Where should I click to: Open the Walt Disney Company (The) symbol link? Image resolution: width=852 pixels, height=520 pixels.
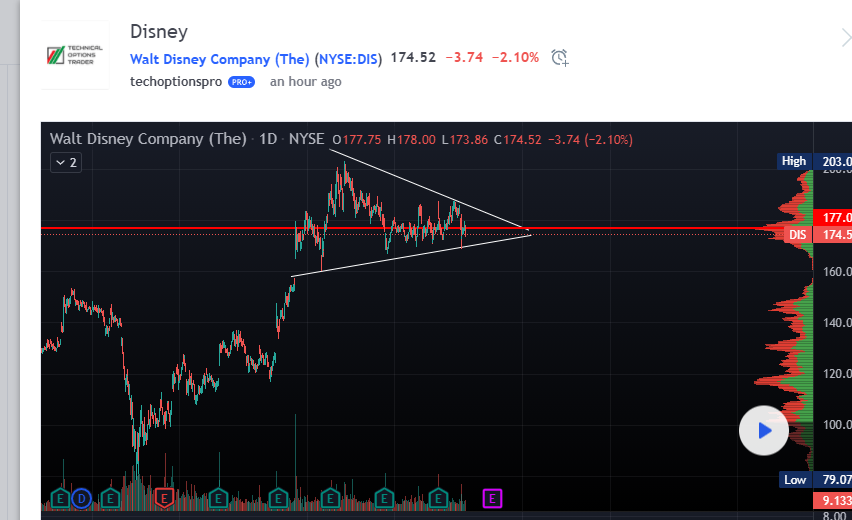220,59
